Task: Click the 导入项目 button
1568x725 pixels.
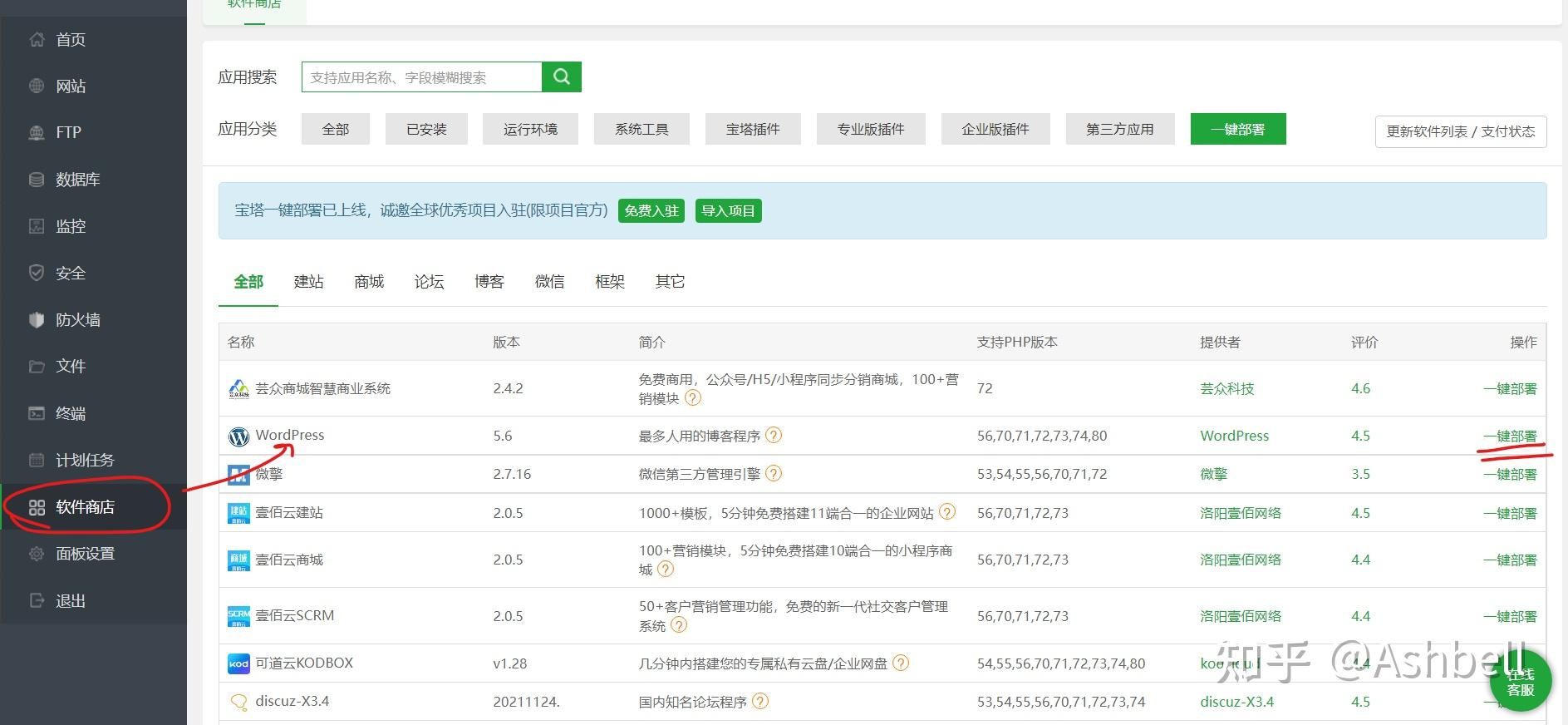Action: coord(728,210)
